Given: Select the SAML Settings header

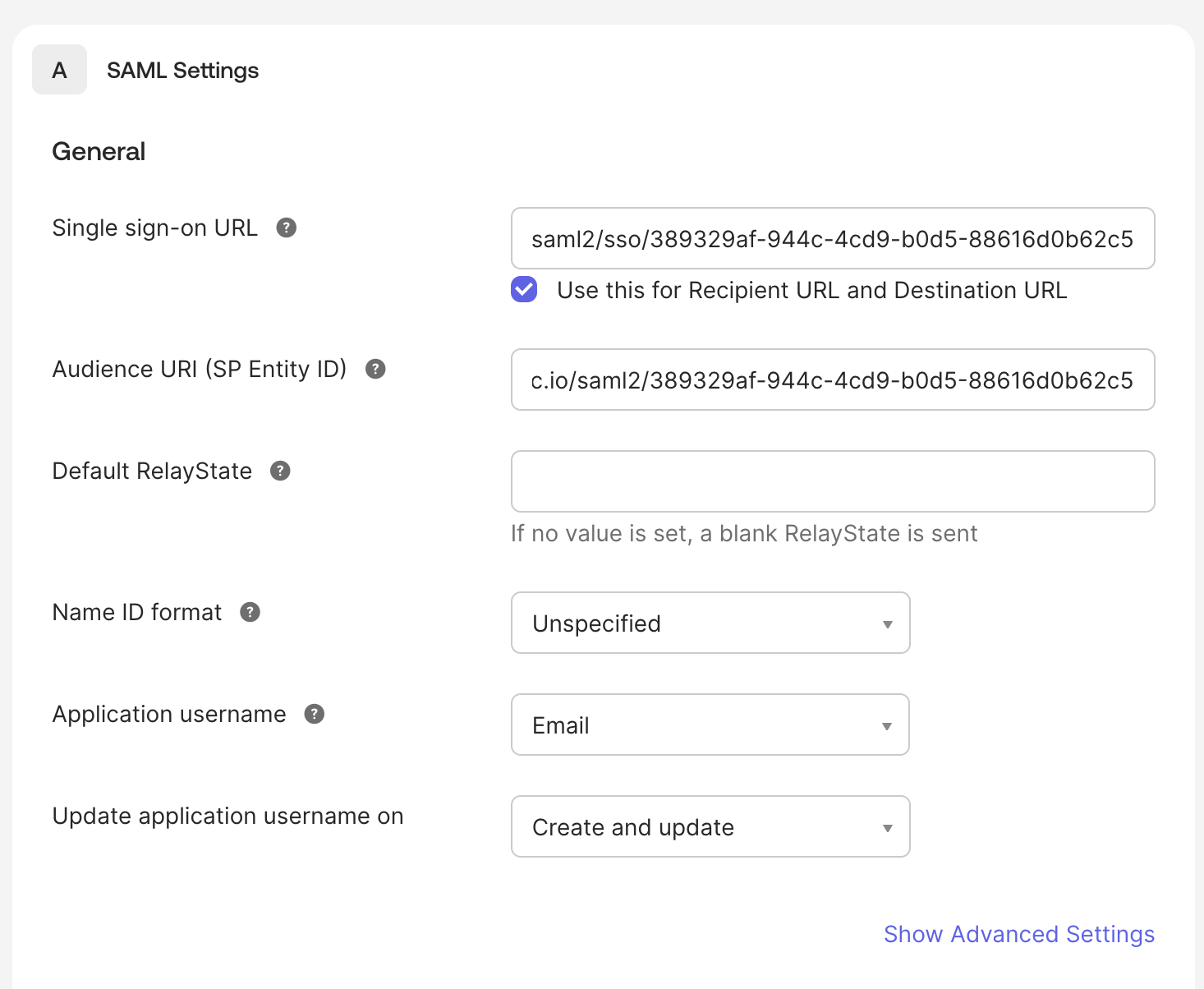Looking at the screenshot, I should [182, 70].
